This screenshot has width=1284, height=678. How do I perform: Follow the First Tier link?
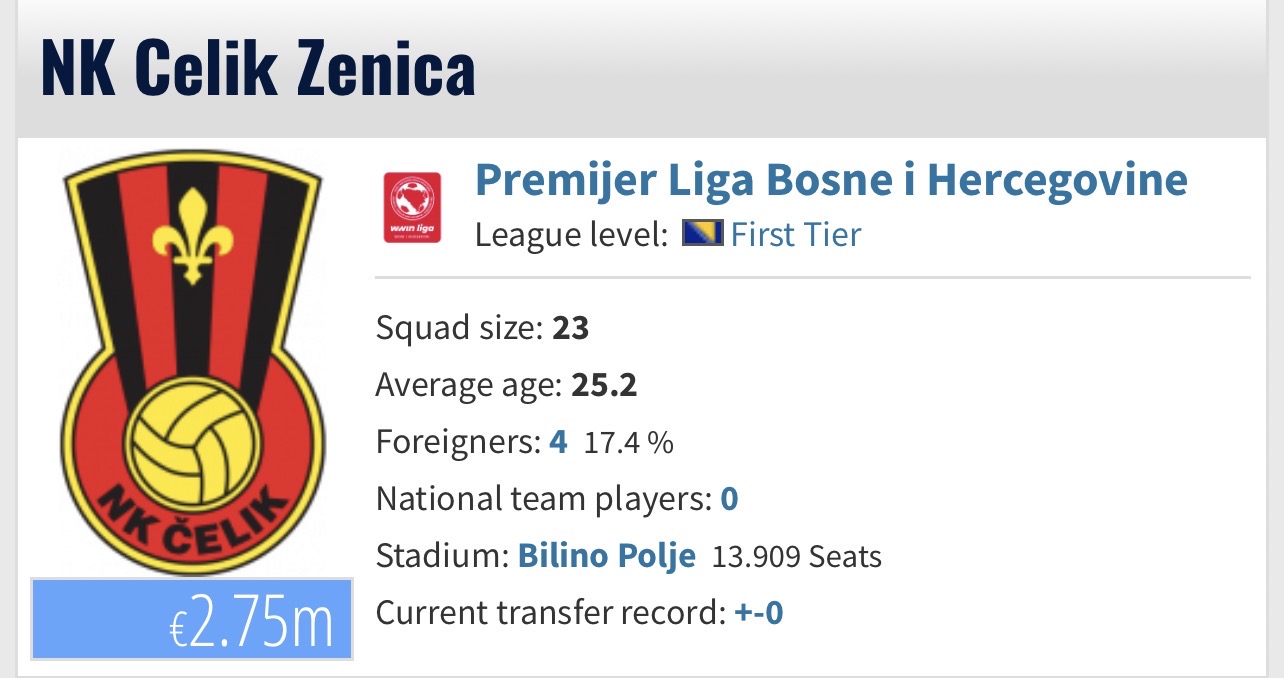796,235
